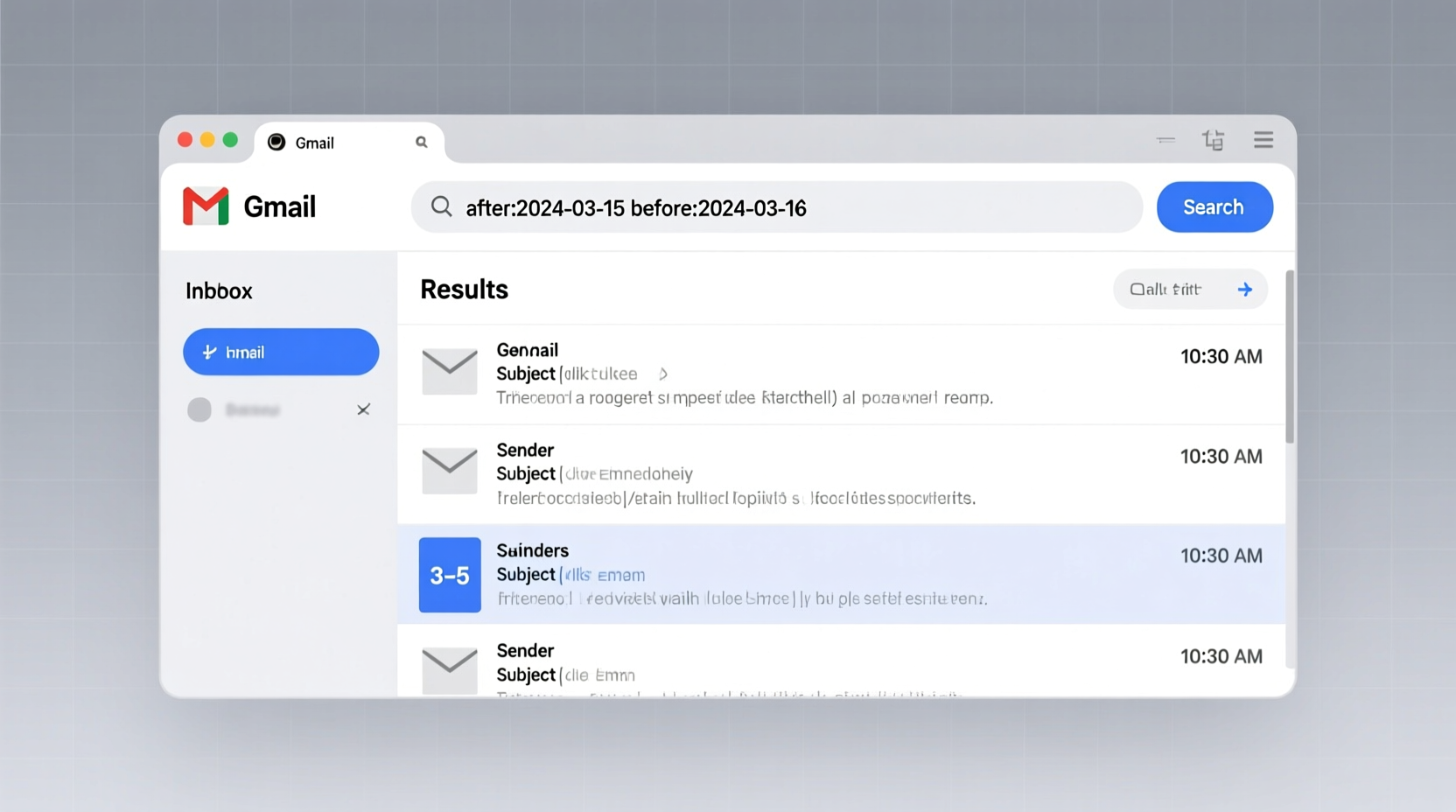This screenshot has width=1456, height=812.
Task: Click 10:30 AM time of Gennail email
Action: pyautogui.click(x=1221, y=356)
